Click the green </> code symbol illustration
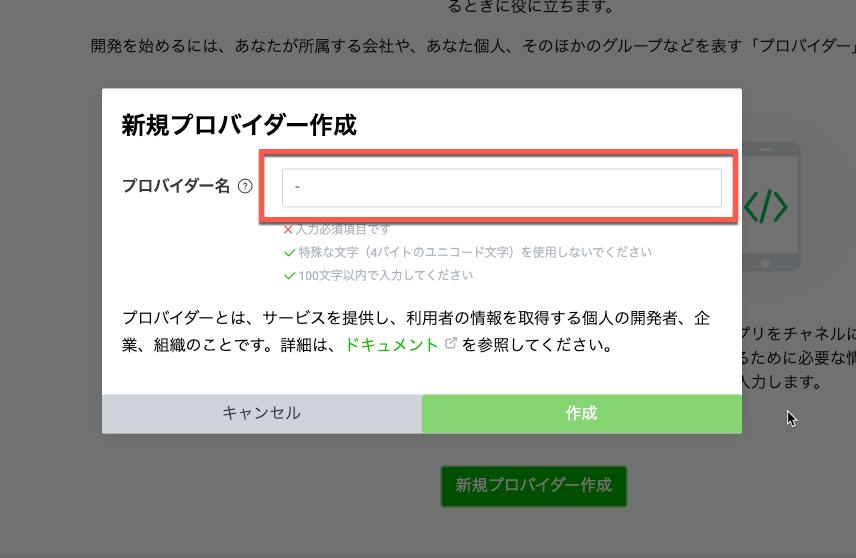Viewport: 856px width, 558px height. [765, 206]
